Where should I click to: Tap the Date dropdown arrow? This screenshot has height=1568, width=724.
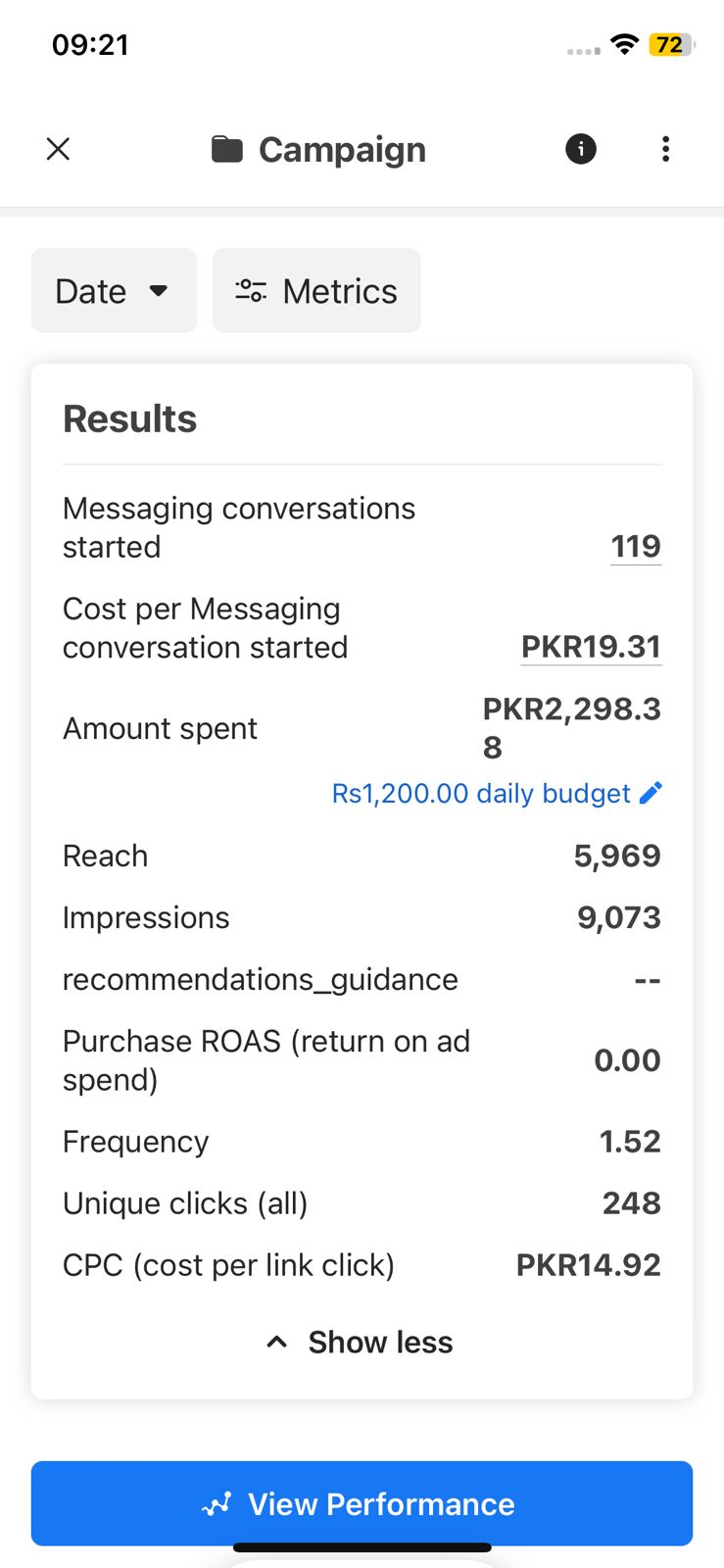159,291
